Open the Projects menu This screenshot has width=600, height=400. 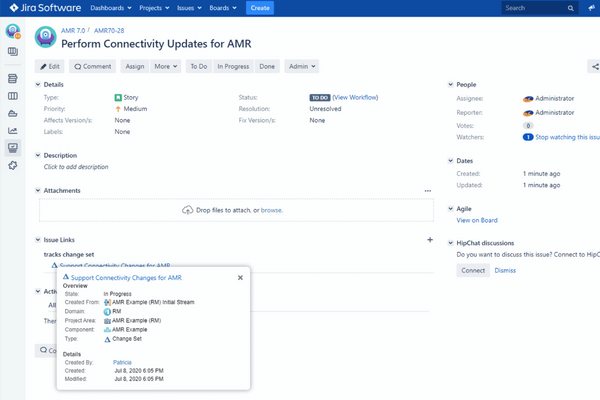(154, 8)
